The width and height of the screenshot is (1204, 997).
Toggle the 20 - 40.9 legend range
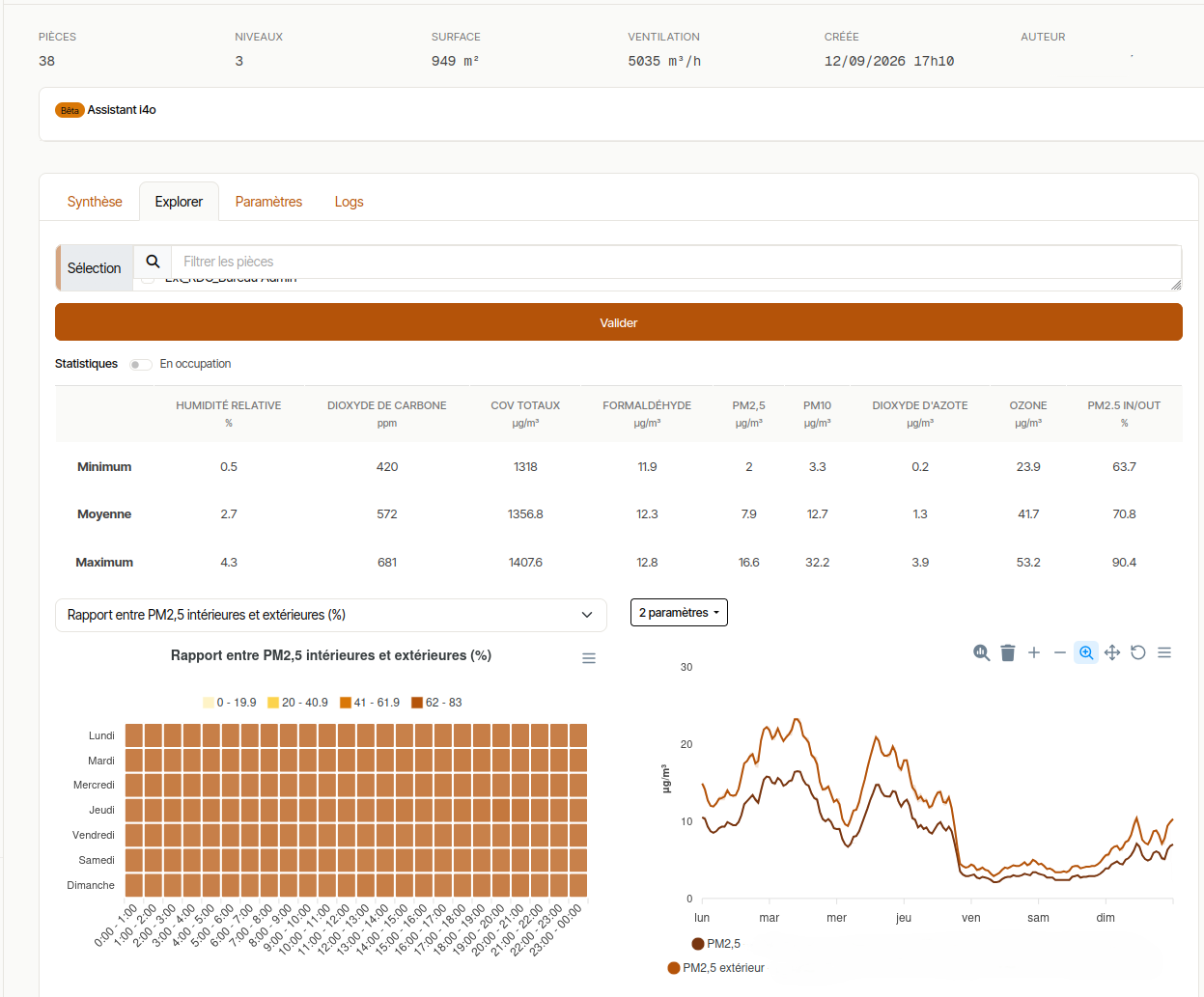297,703
